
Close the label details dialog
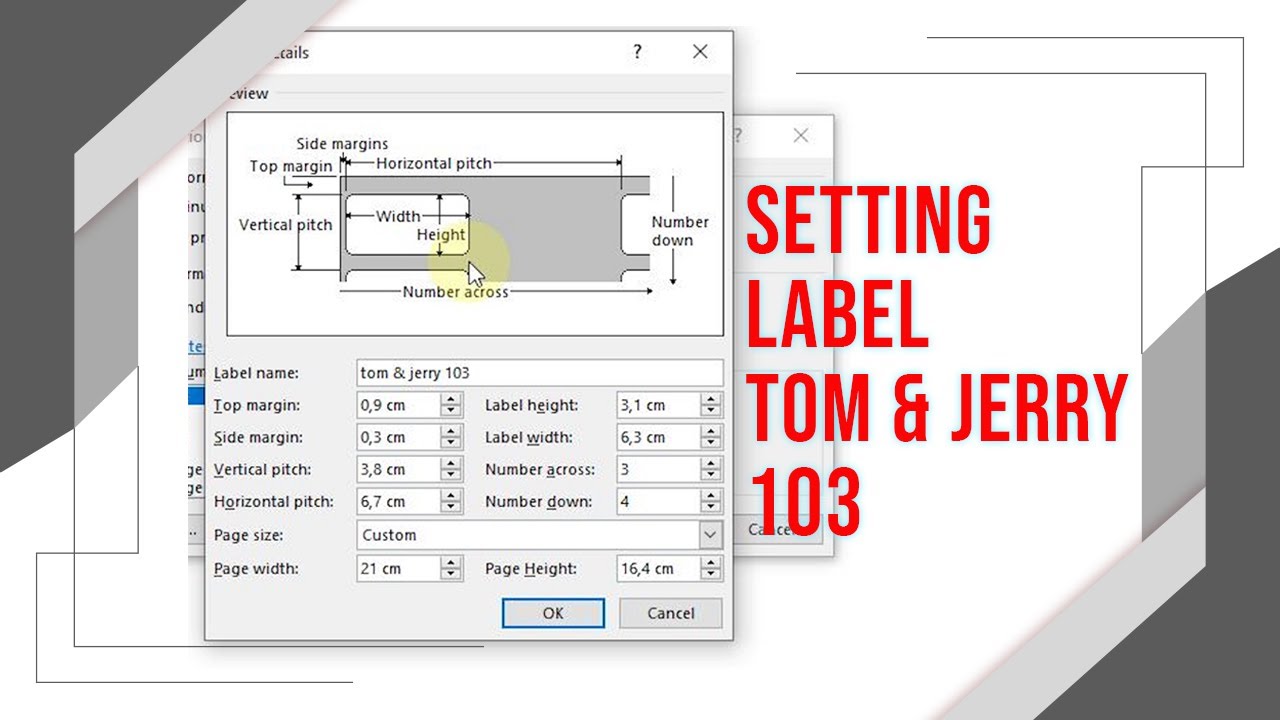tap(700, 52)
